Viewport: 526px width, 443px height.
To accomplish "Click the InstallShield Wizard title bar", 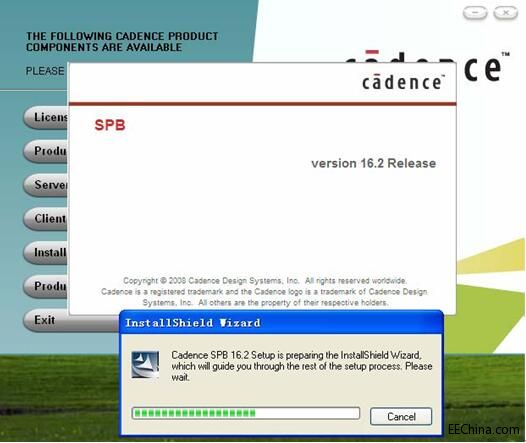I will pos(282,323).
